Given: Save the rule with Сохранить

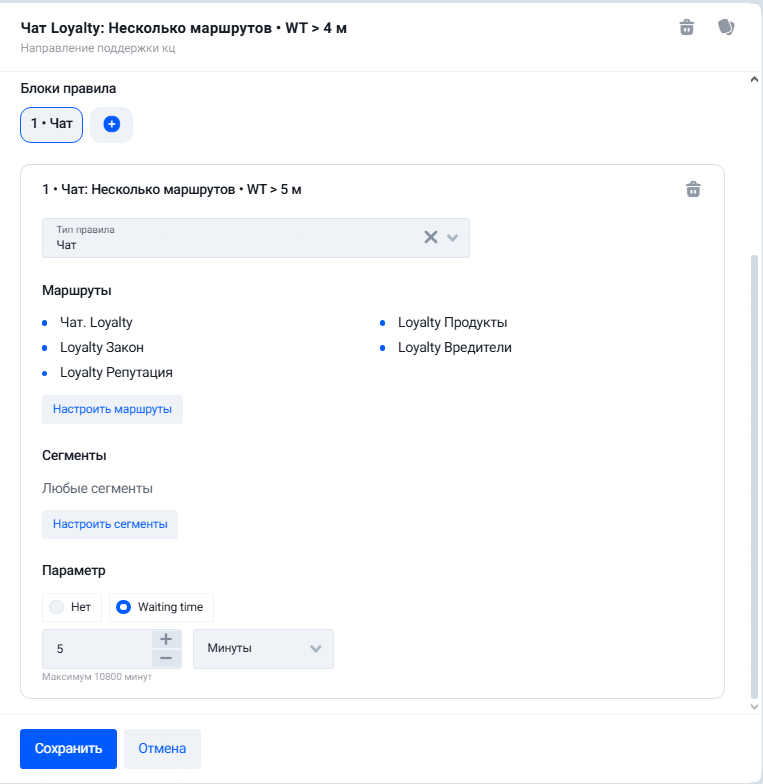Looking at the screenshot, I should tap(68, 748).
